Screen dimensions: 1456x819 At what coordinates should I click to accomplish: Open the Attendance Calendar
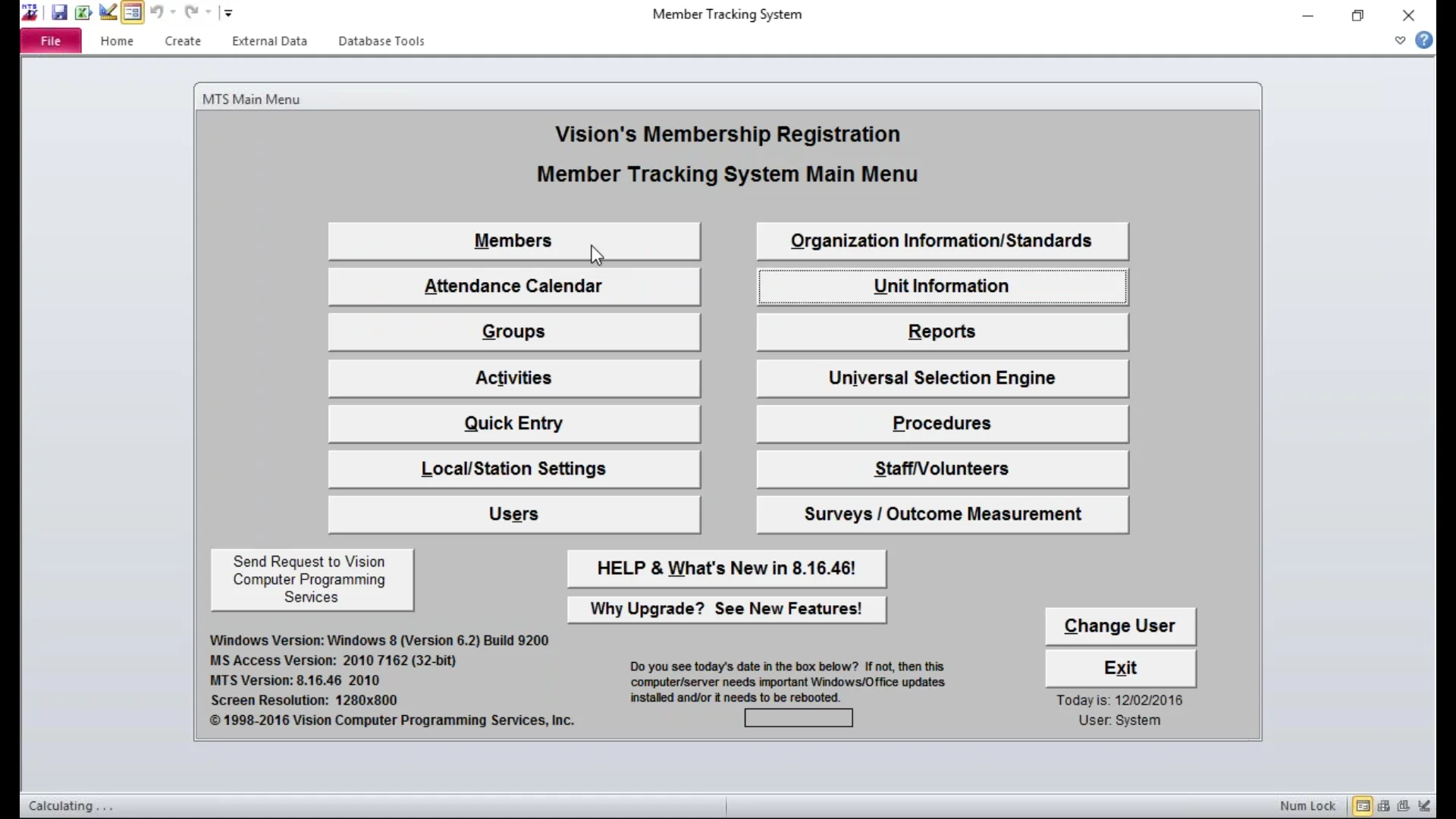click(x=514, y=287)
